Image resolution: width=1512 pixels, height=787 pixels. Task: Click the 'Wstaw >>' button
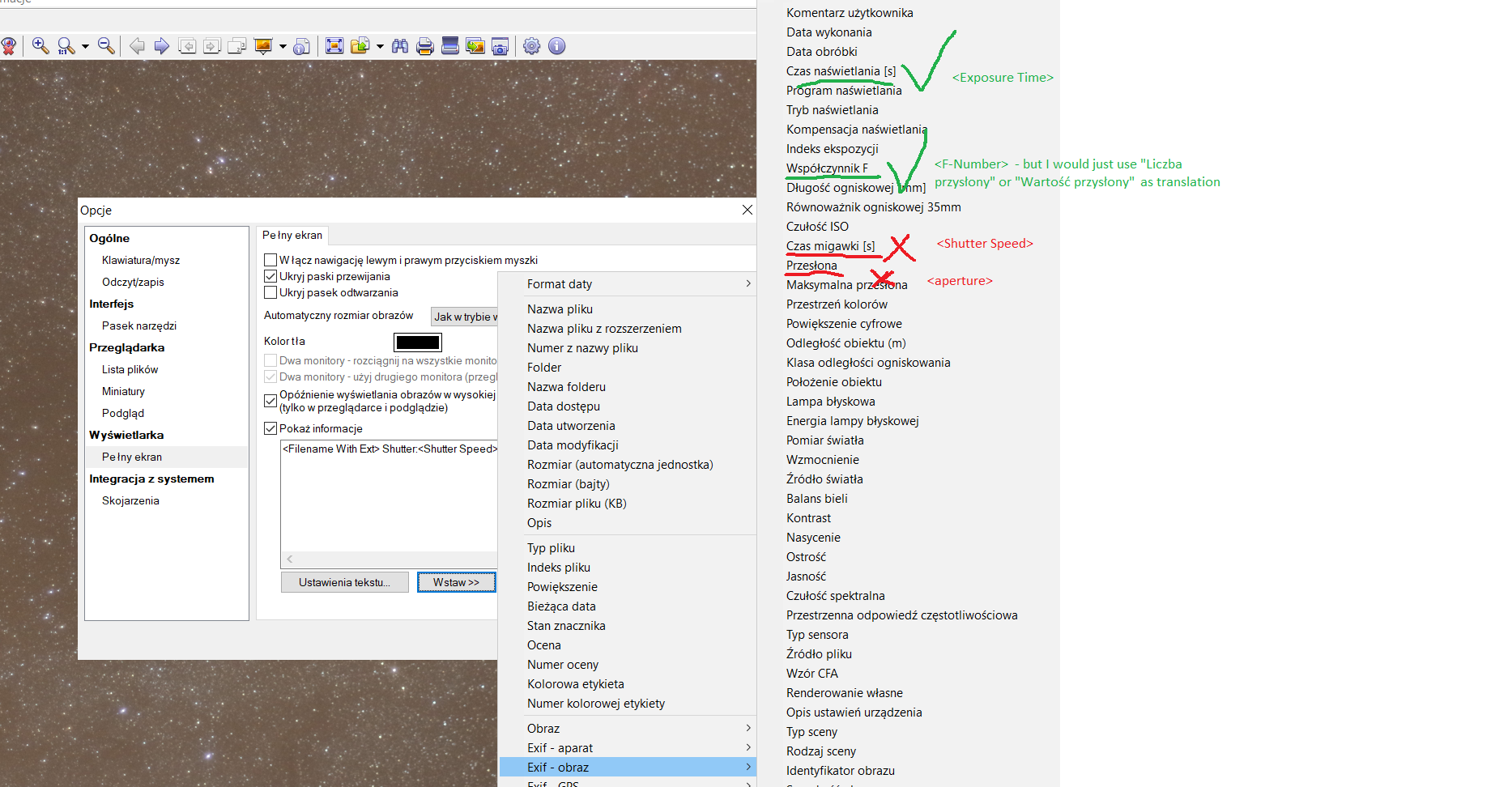click(456, 582)
